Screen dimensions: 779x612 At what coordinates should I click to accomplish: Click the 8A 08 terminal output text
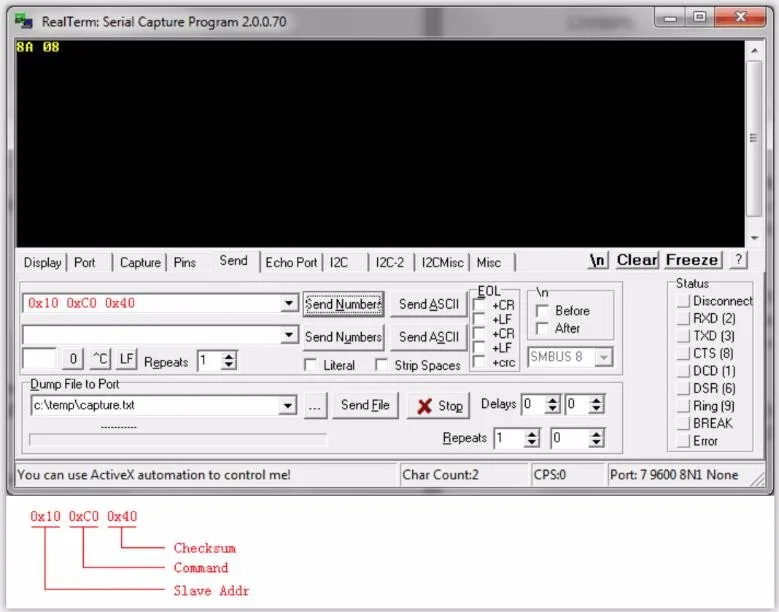[x=38, y=47]
